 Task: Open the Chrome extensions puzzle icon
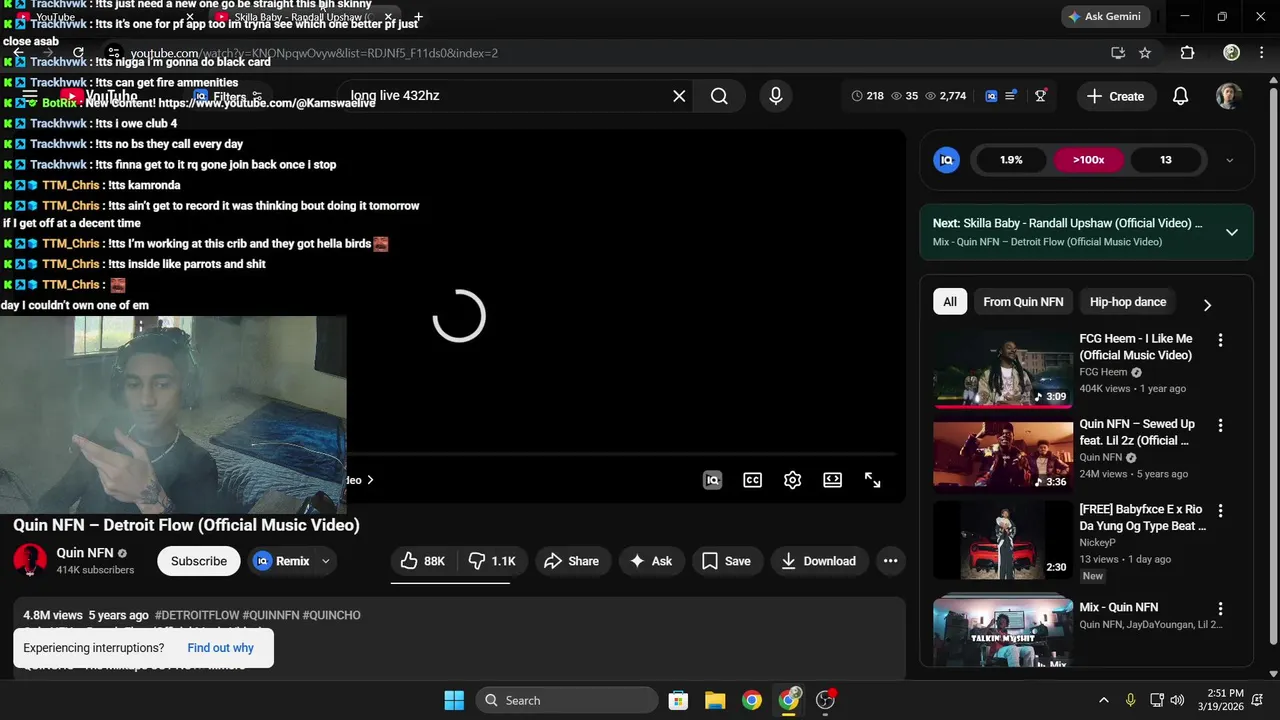tap(1187, 53)
